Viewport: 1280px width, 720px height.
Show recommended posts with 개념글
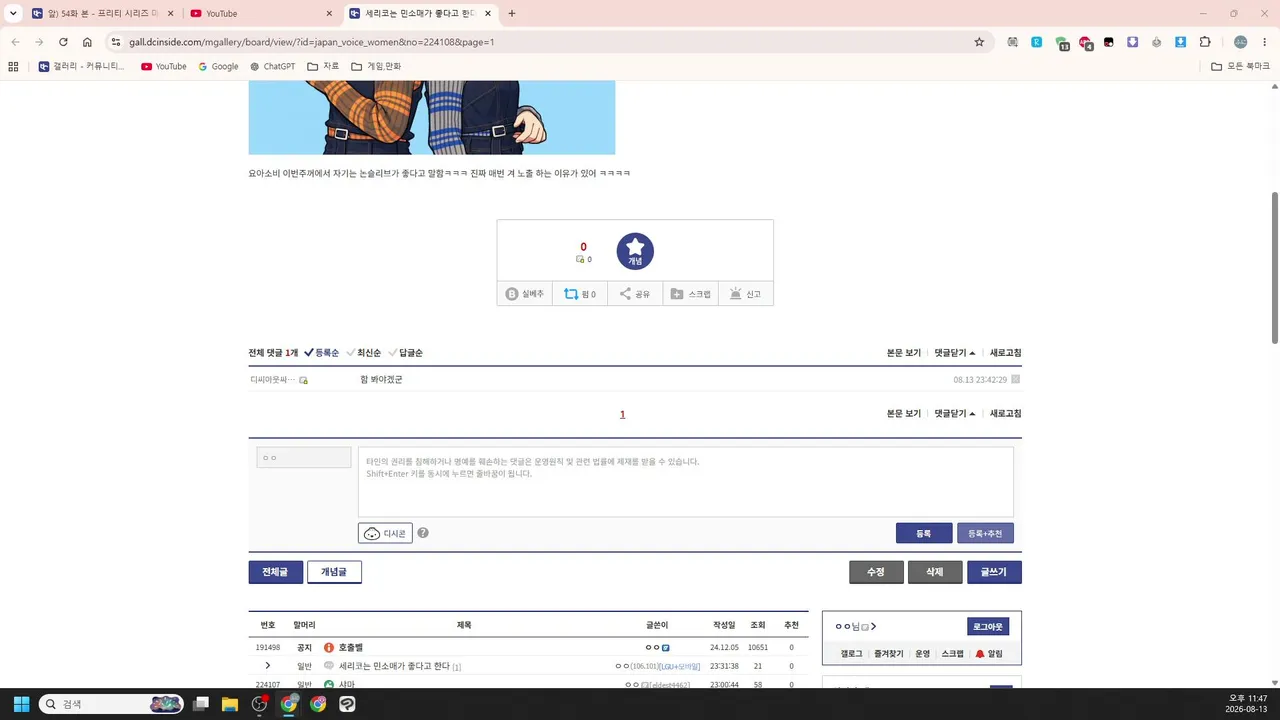(334, 572)
